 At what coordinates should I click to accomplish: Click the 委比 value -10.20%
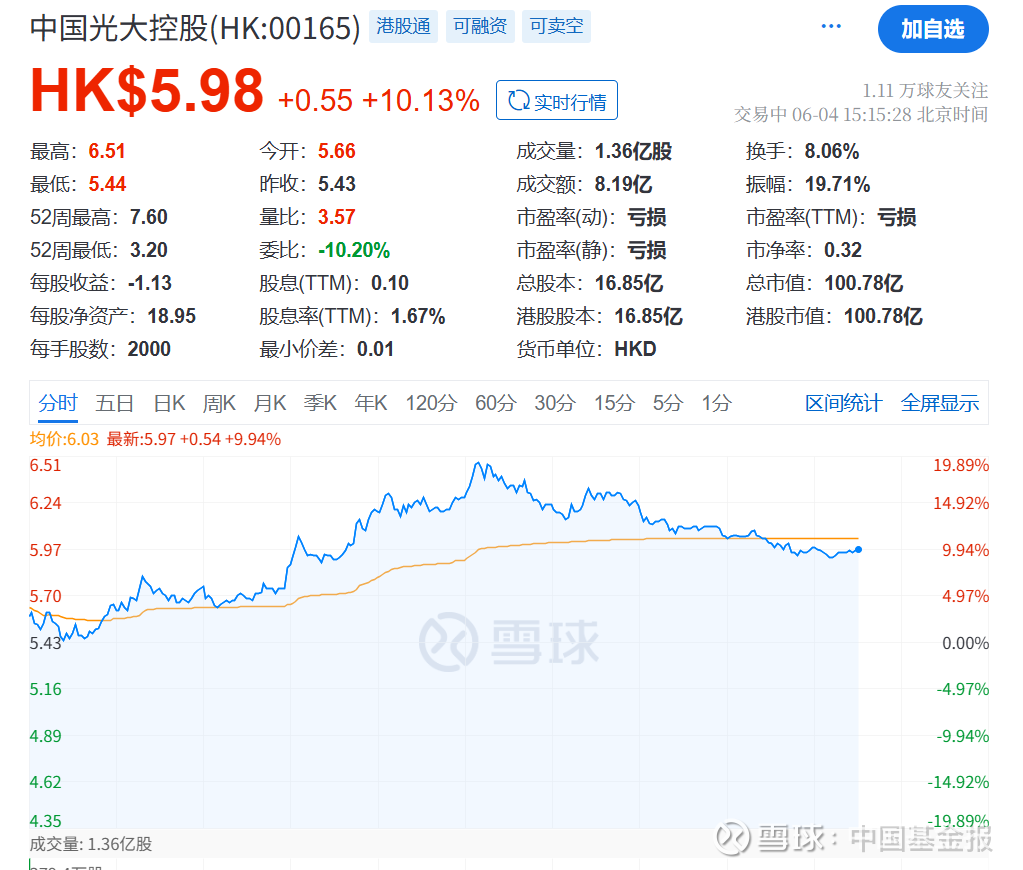(x=354, y=250)
